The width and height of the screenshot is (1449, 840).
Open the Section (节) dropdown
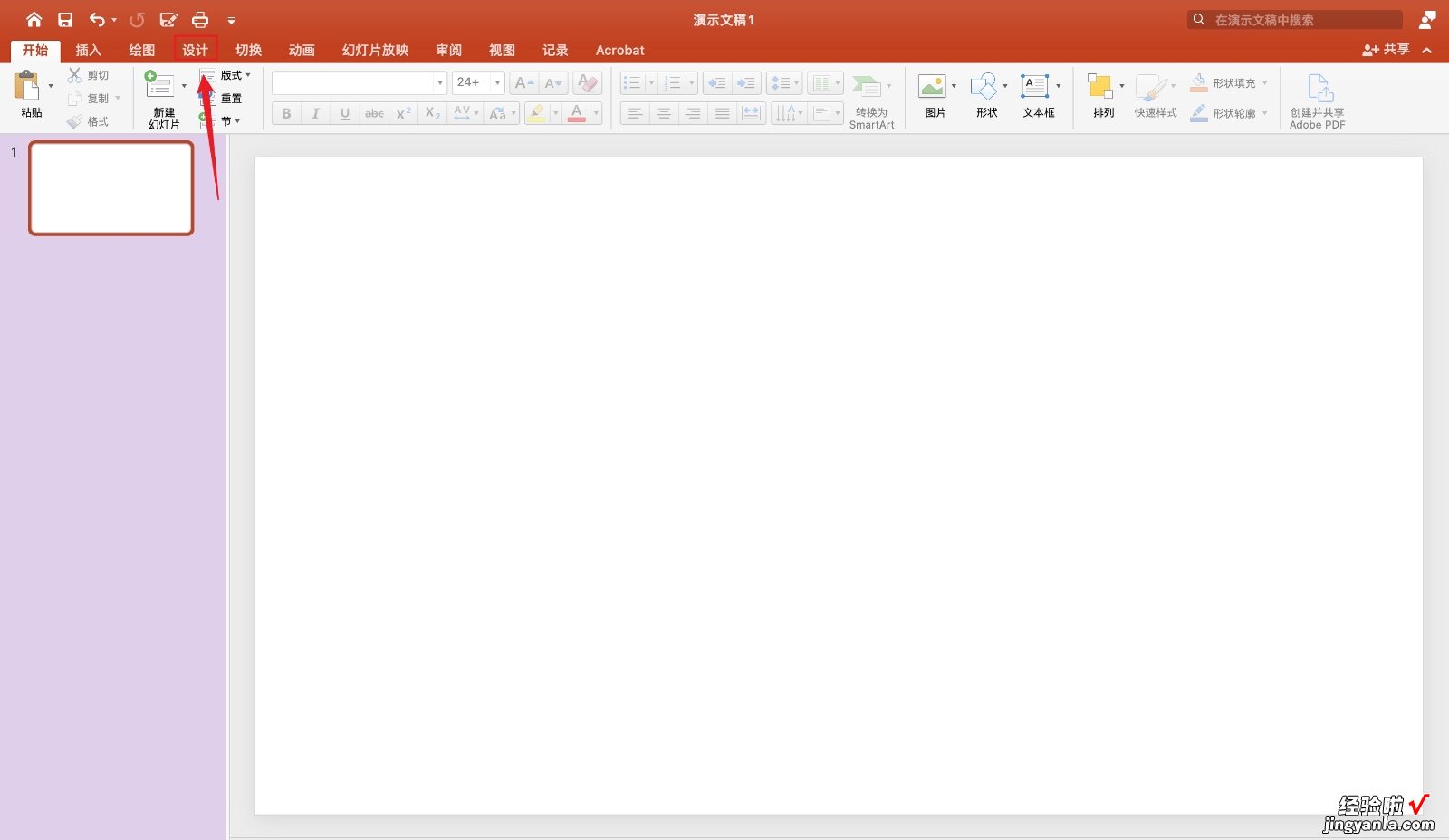tap(220, 121)
